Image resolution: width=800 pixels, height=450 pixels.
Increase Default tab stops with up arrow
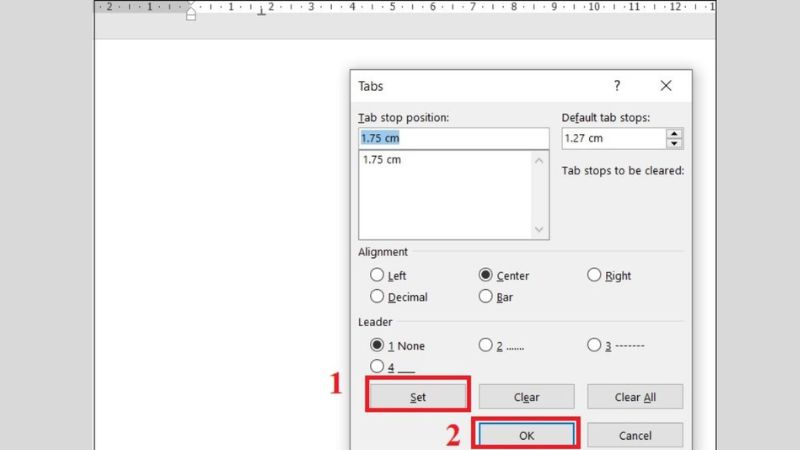click(x=674, y=134)
